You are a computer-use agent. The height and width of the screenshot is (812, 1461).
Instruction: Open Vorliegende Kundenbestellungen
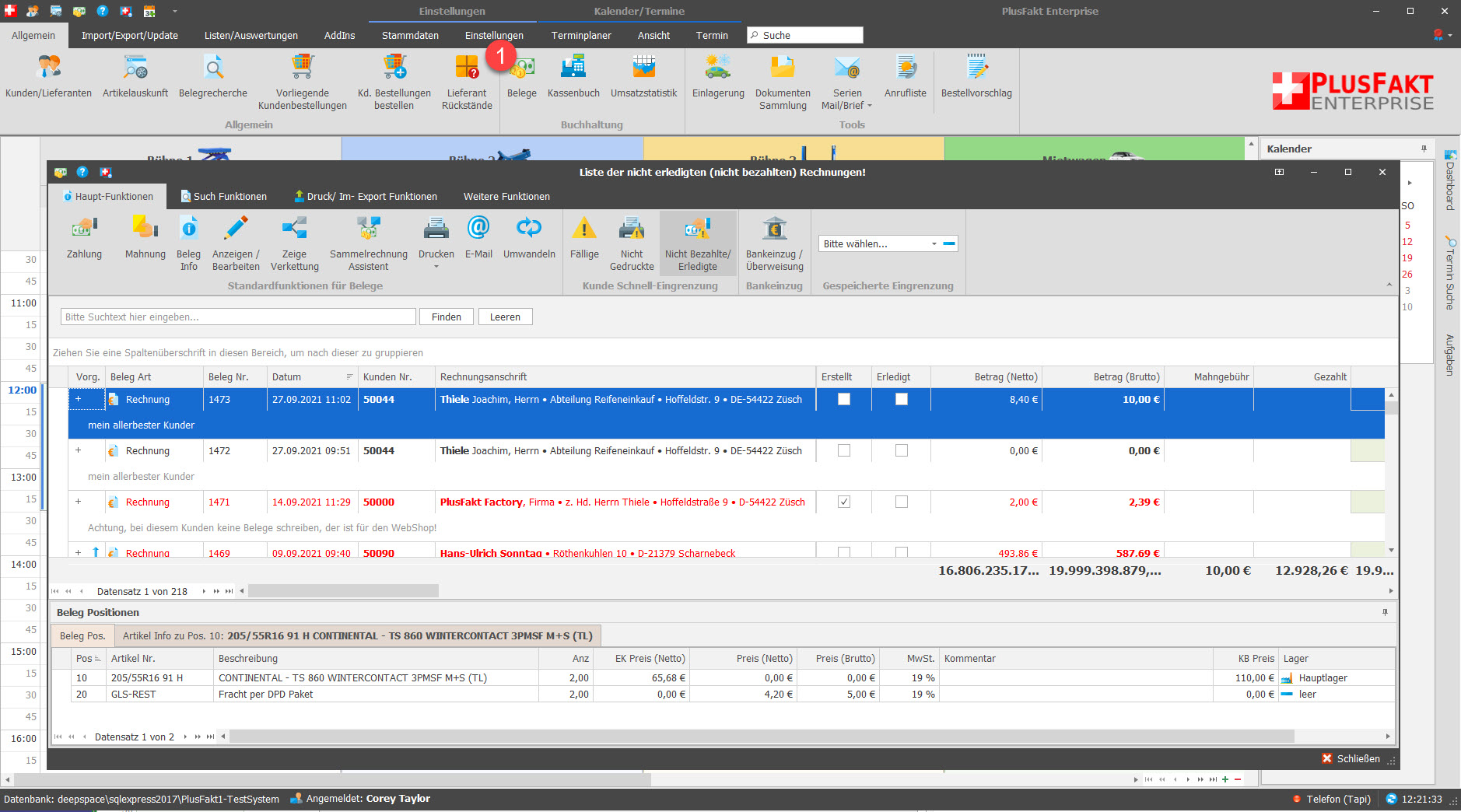pos(303,82)
